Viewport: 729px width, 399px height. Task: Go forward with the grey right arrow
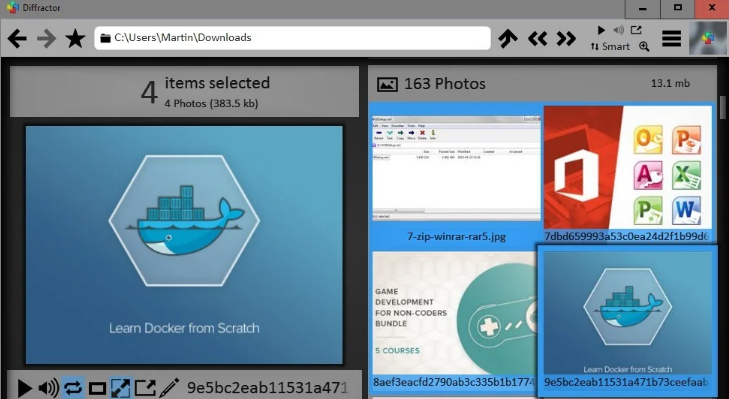[46, 38]
